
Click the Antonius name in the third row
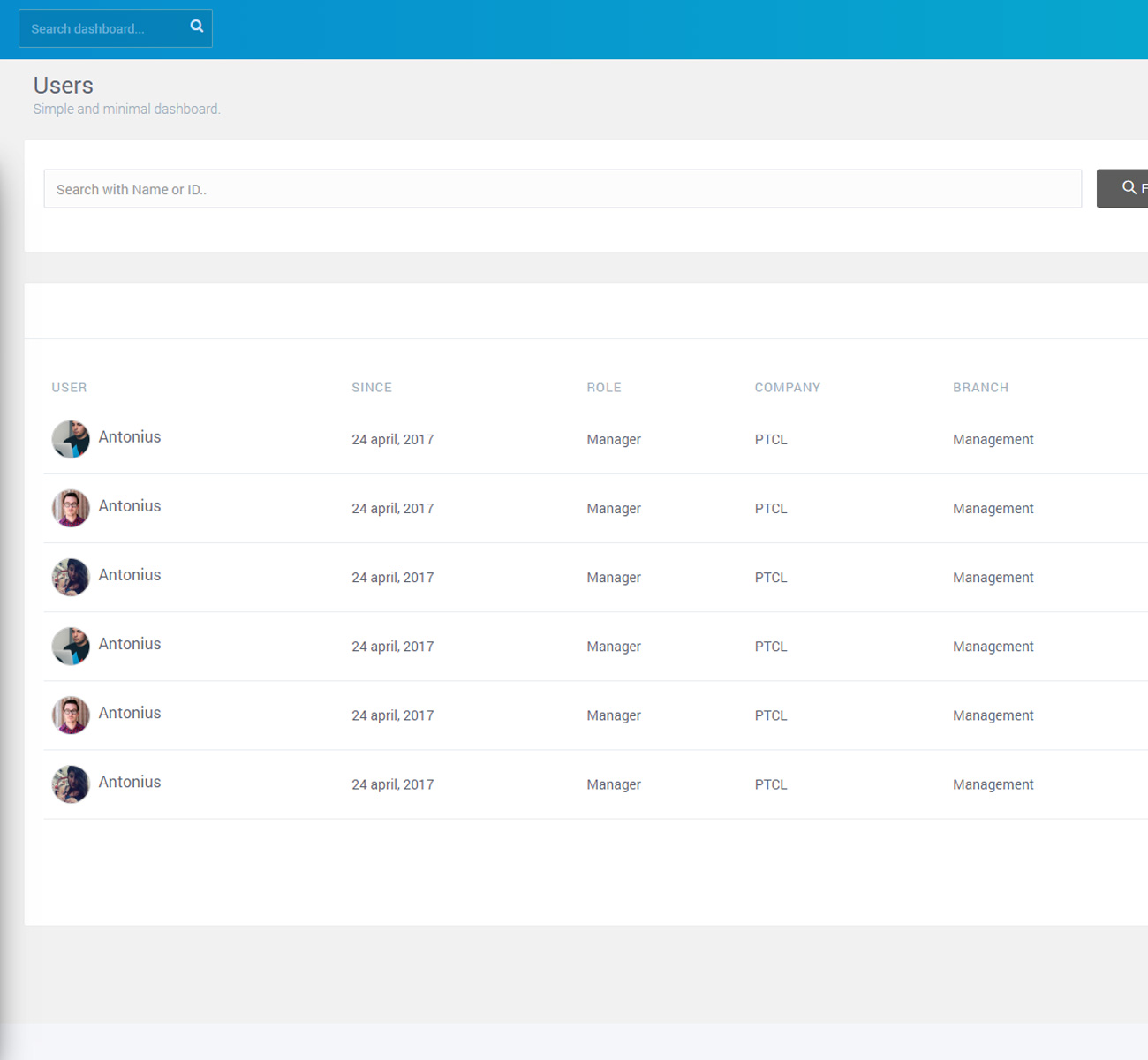tap(130, 575)
